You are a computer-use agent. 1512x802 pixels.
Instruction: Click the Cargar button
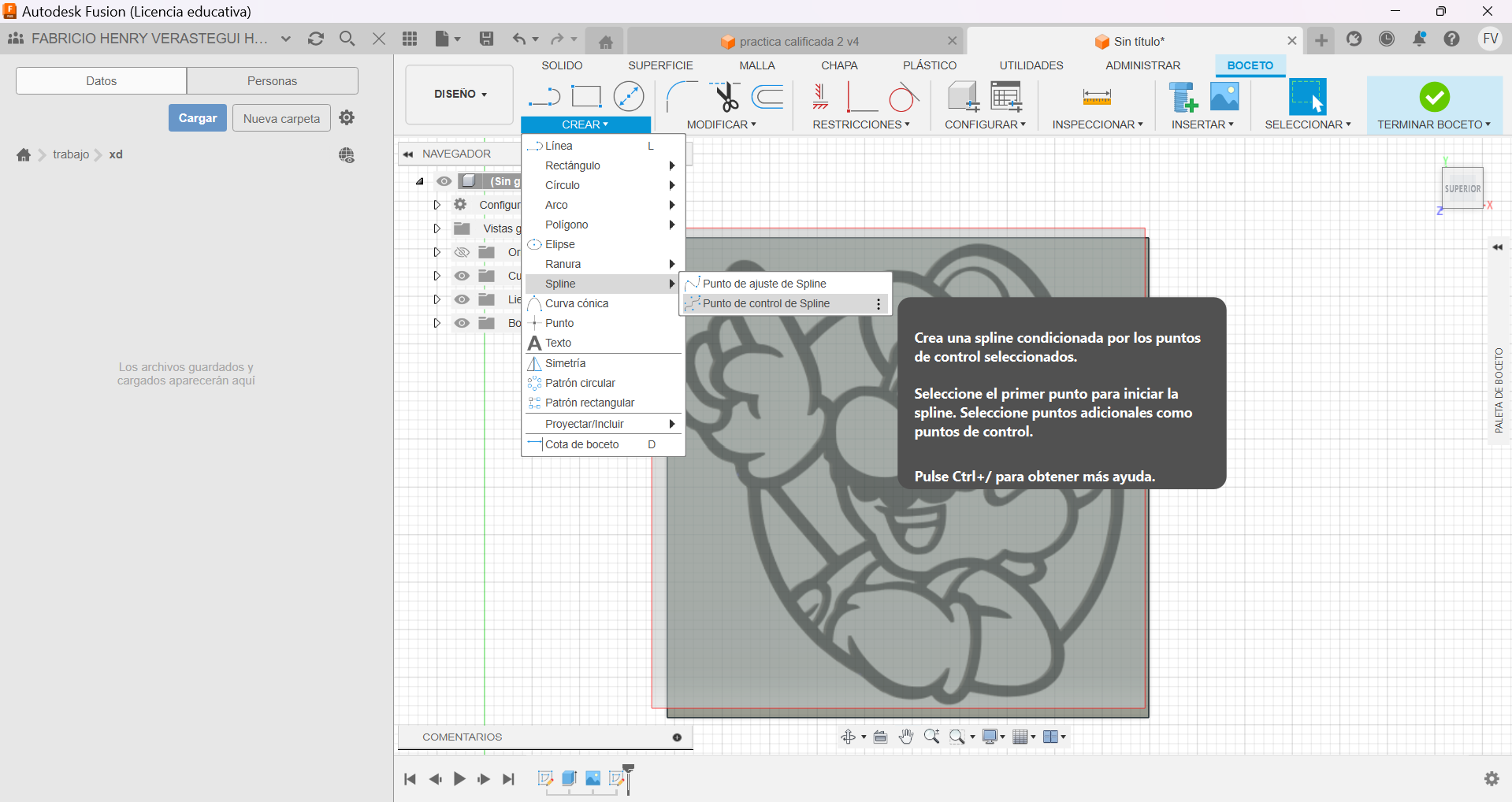(198, 118)
